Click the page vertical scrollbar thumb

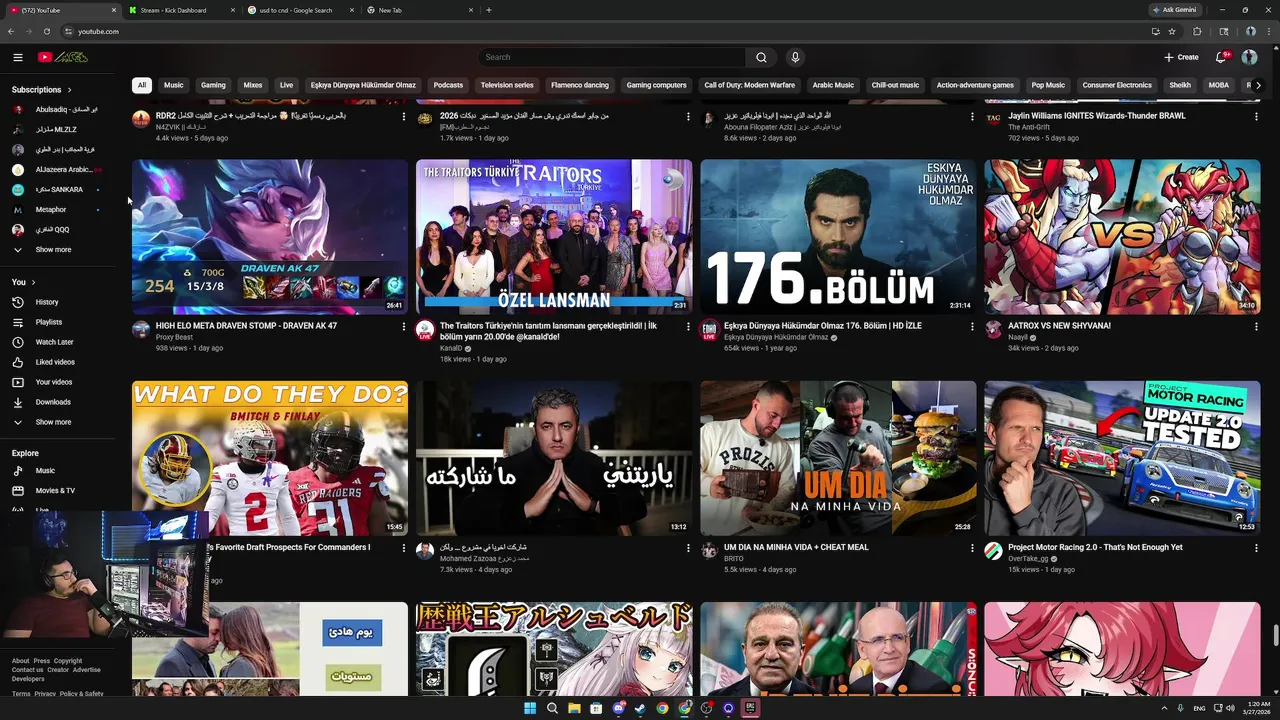pyautogui.click(x=1275, y=636)
